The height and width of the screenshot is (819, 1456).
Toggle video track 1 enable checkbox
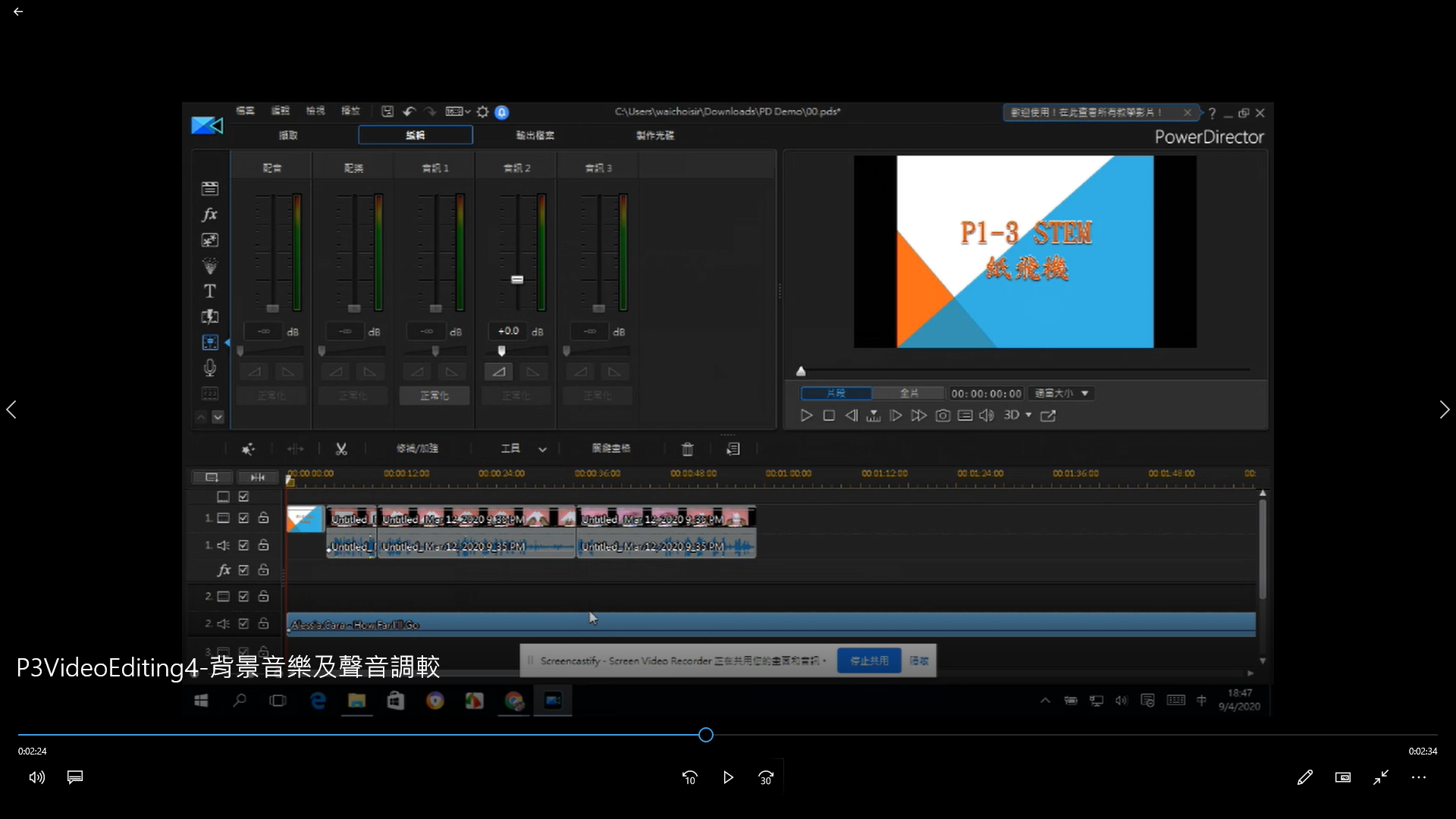(x=243, y=519)
